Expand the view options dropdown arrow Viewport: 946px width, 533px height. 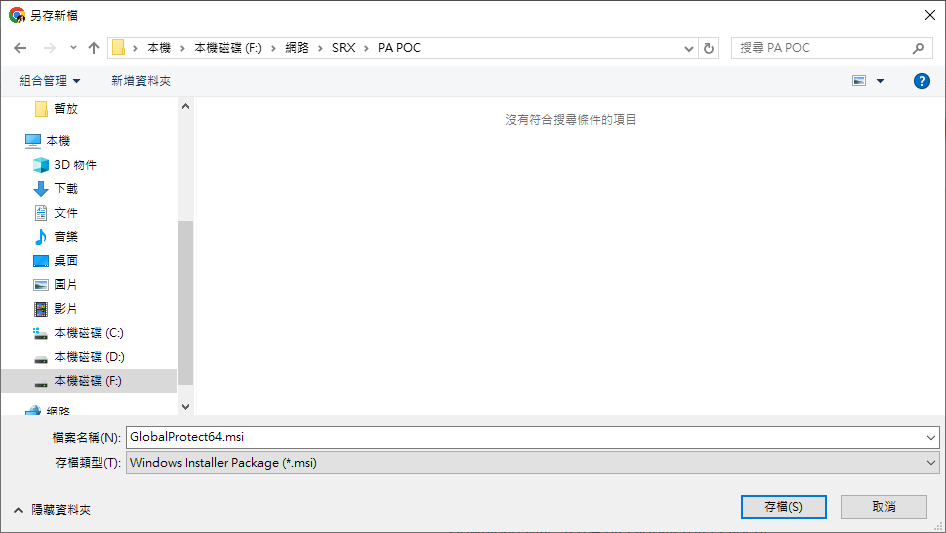point(880,81)
